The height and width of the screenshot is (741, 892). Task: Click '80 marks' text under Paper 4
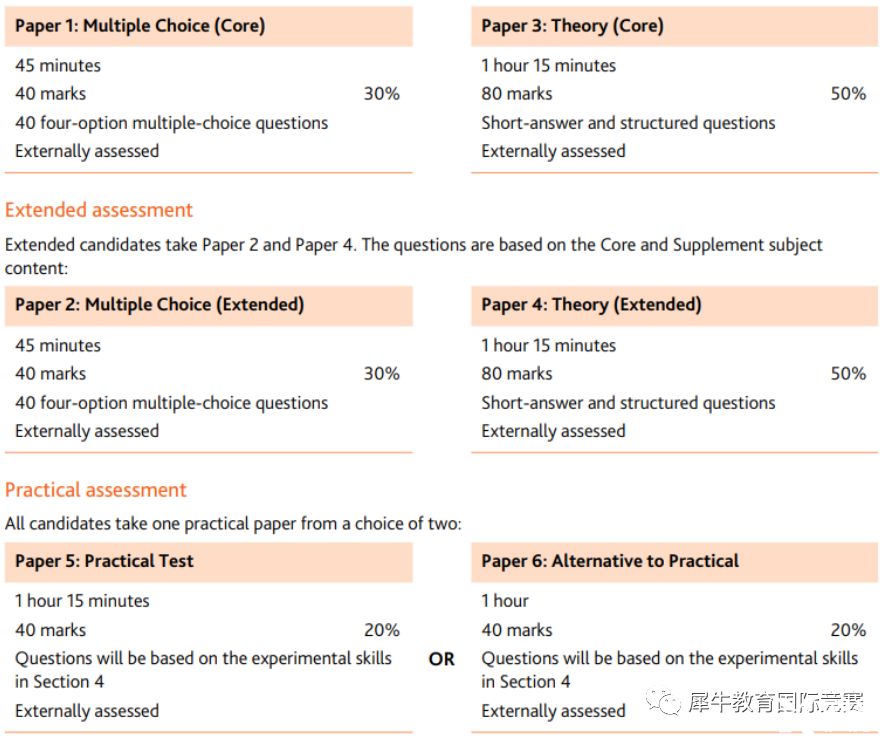click(x=517, y=374)
